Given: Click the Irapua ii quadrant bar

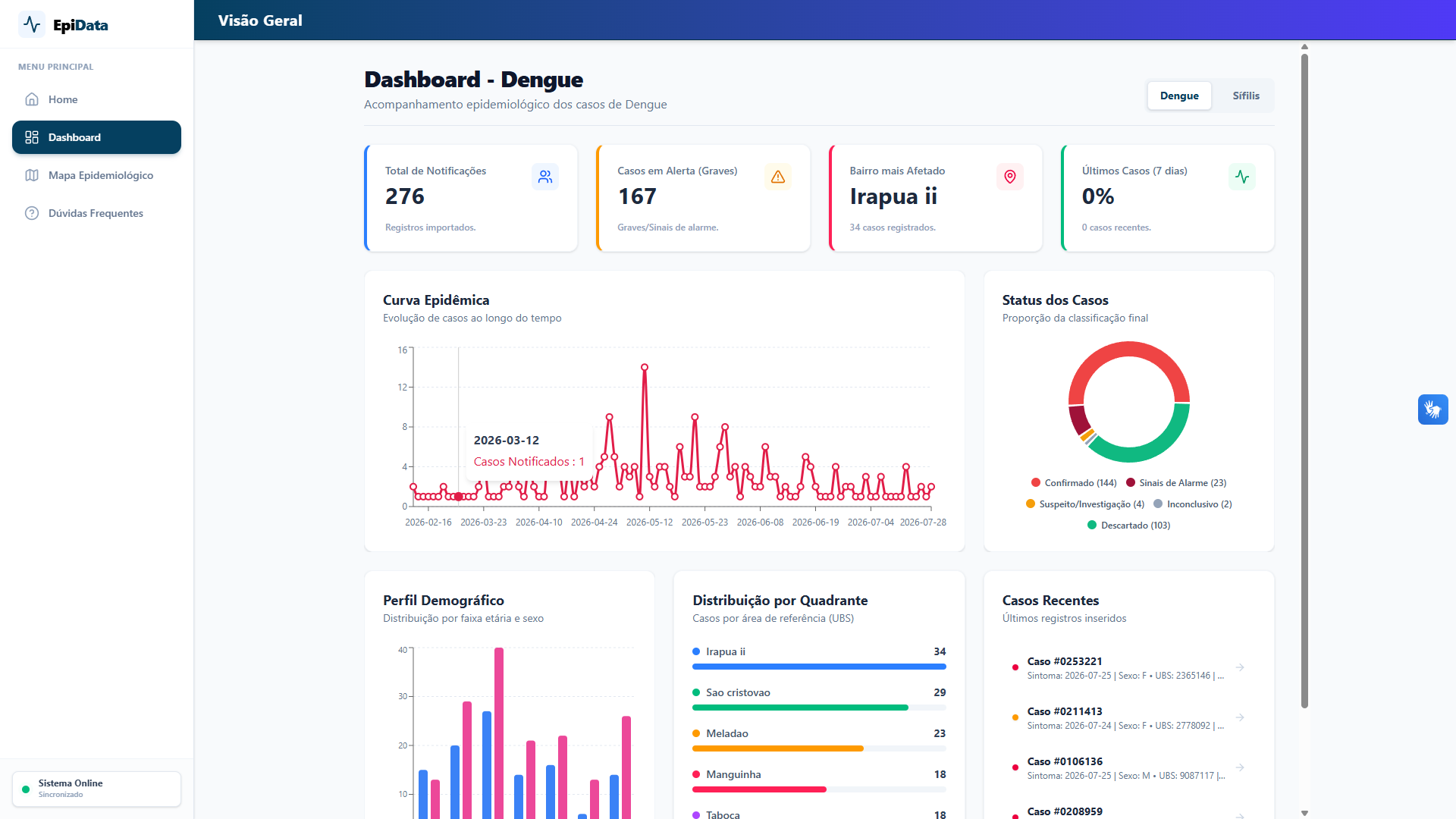Looking at the screenshot, I should (x=819, y=667).
